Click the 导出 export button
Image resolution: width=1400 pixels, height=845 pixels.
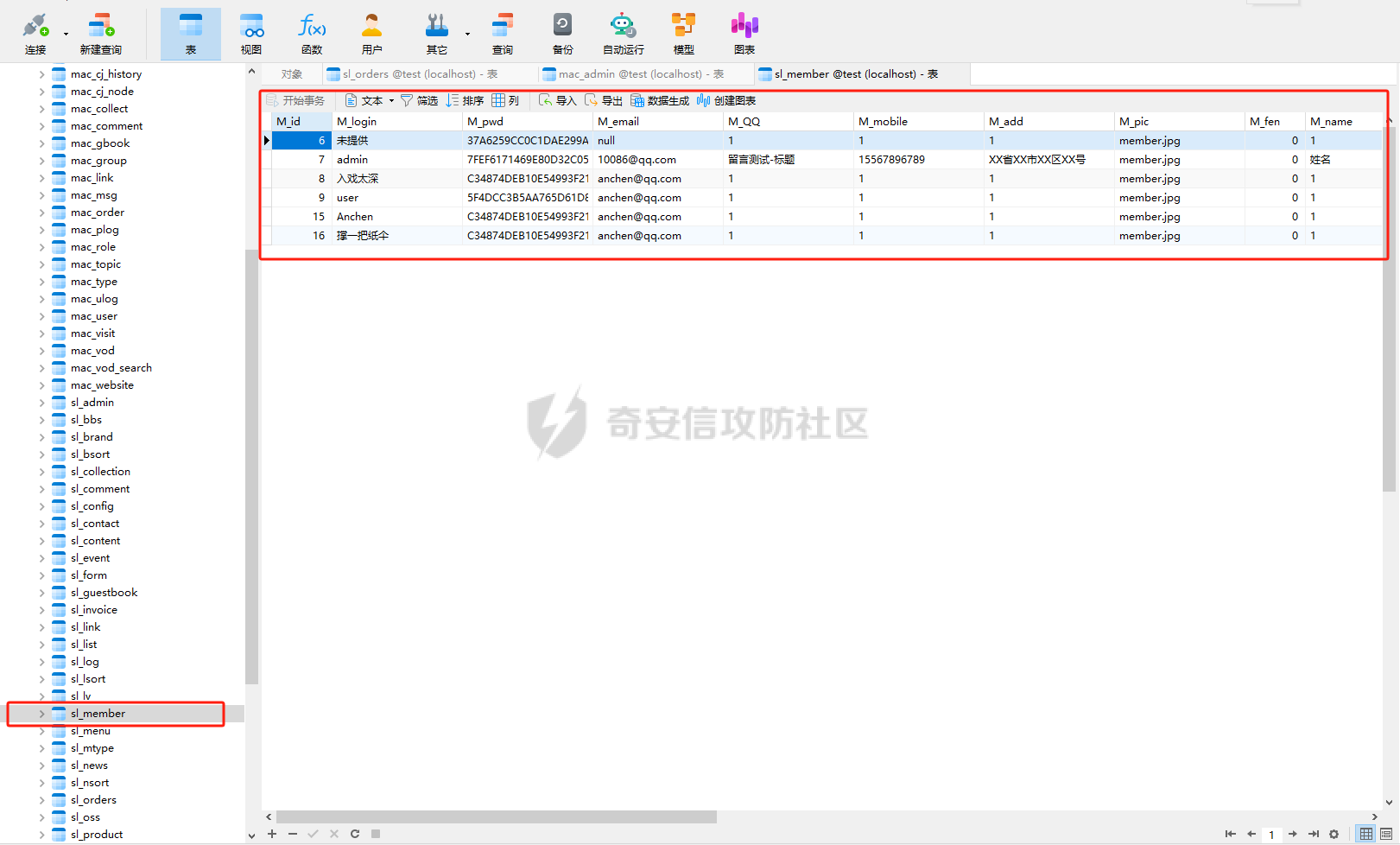tap(603, 100)
